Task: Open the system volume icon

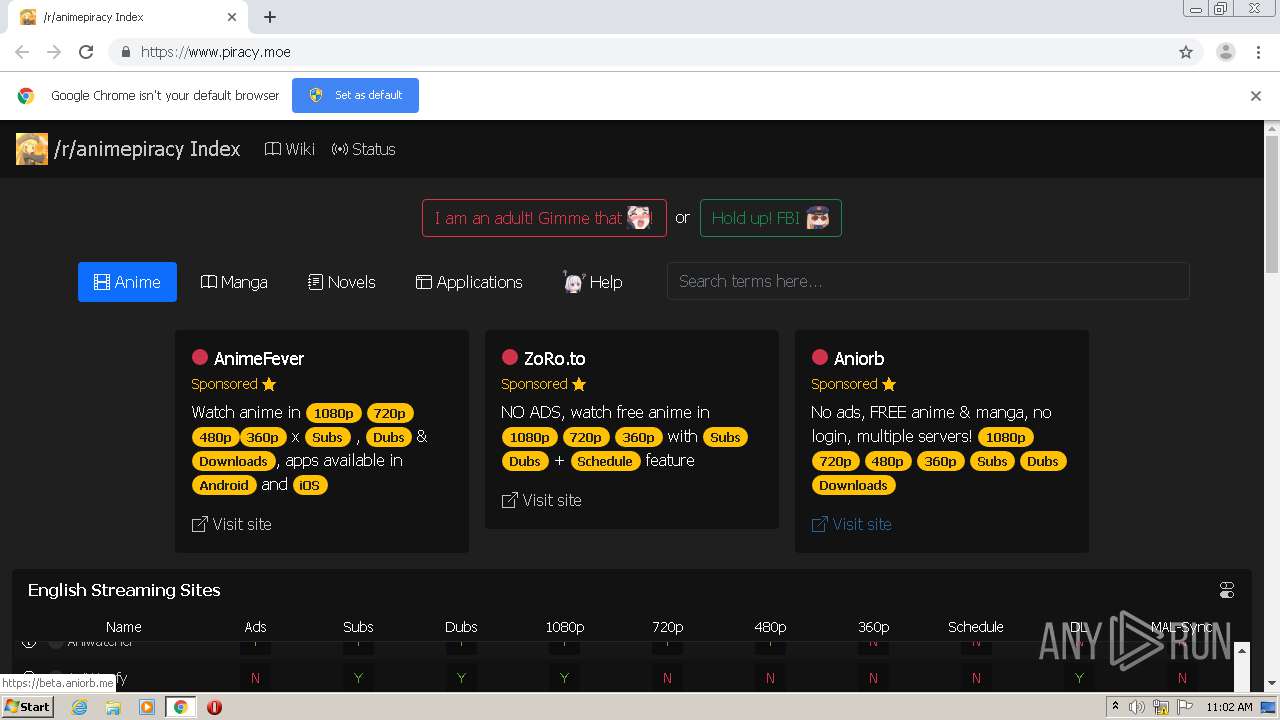Action: (x=1137, y=707)
